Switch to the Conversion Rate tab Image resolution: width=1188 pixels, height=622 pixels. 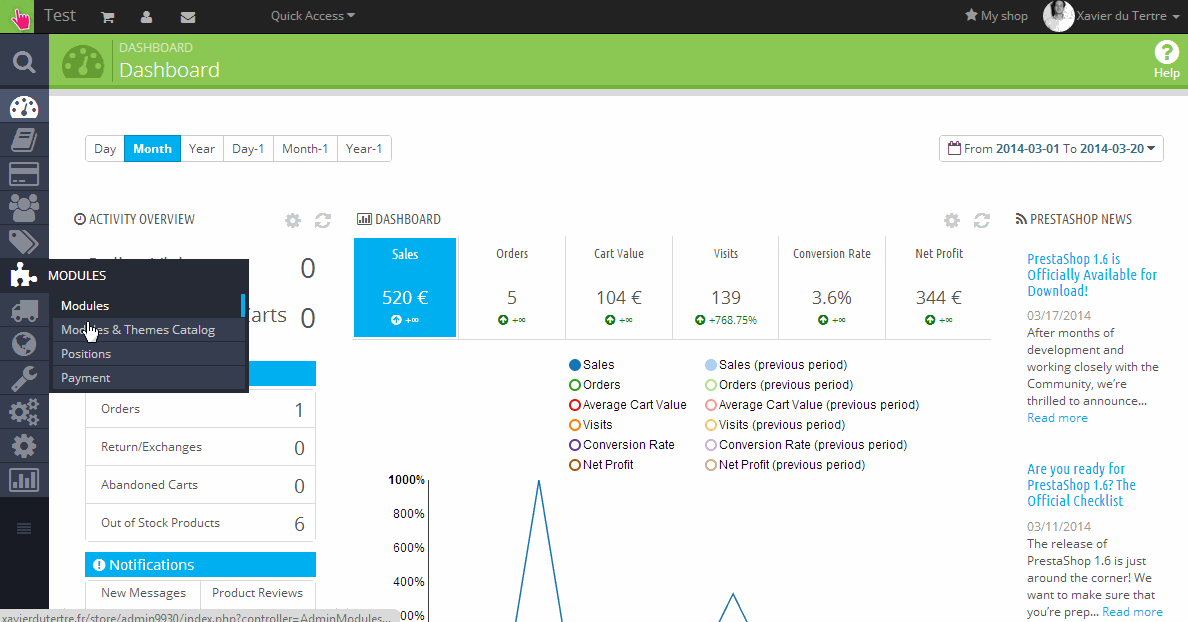[x=832, y=287]
